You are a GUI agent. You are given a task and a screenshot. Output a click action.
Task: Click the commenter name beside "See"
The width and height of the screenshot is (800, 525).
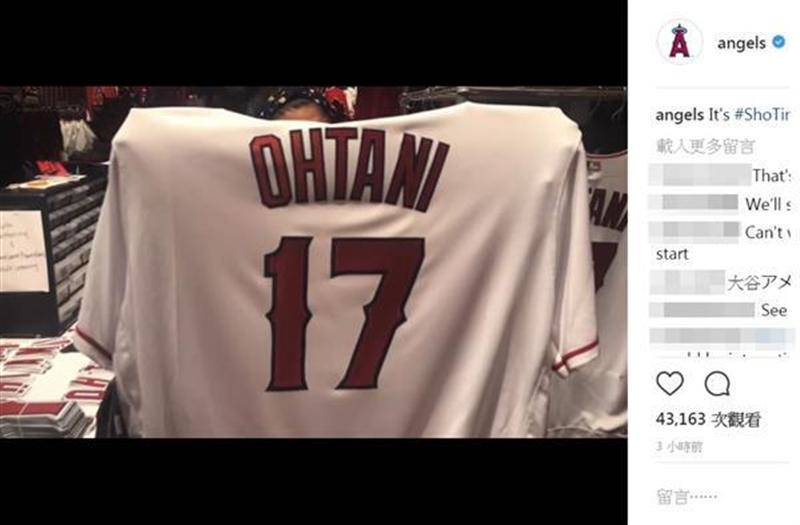coord(702,310)
